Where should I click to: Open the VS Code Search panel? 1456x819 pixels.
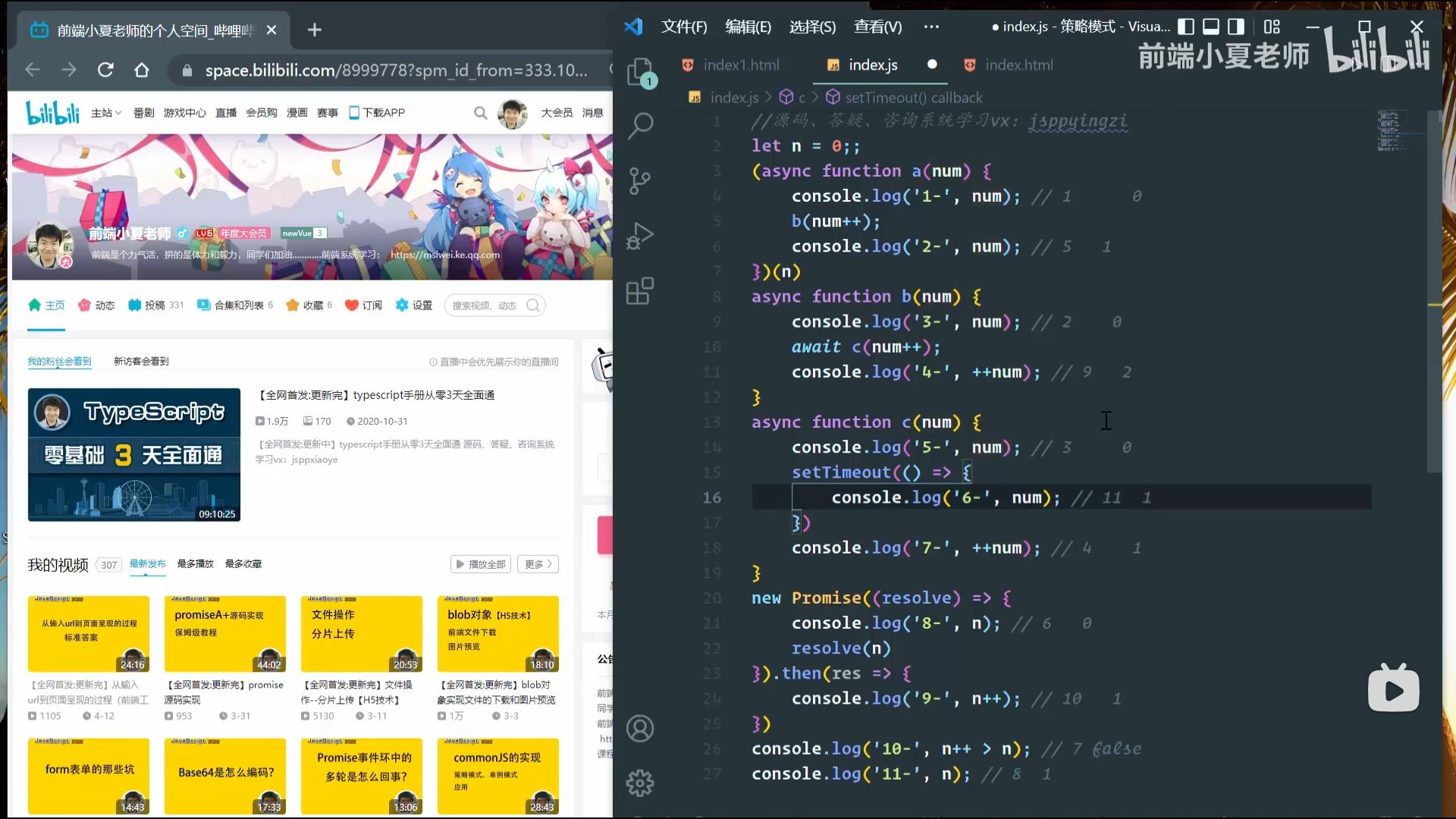click(x=641, y=125)
